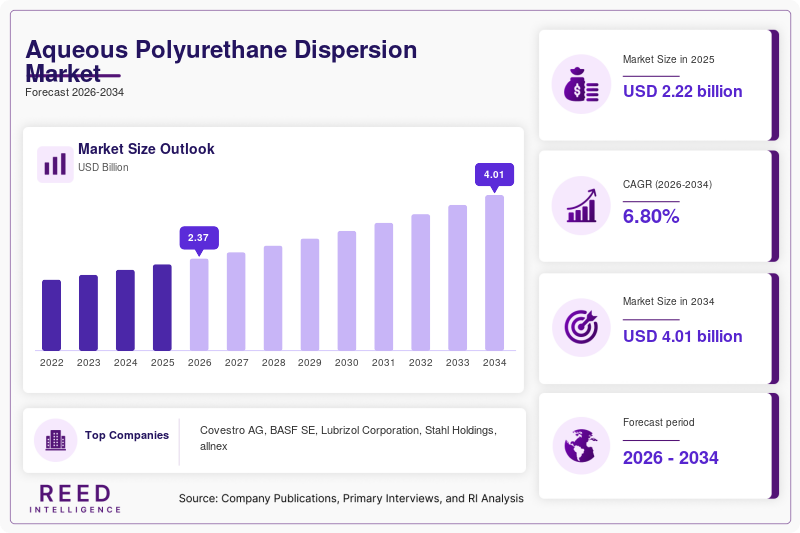Click the 'USD 2.22 billion' value

pyautogui.click(x=683, y=92)
